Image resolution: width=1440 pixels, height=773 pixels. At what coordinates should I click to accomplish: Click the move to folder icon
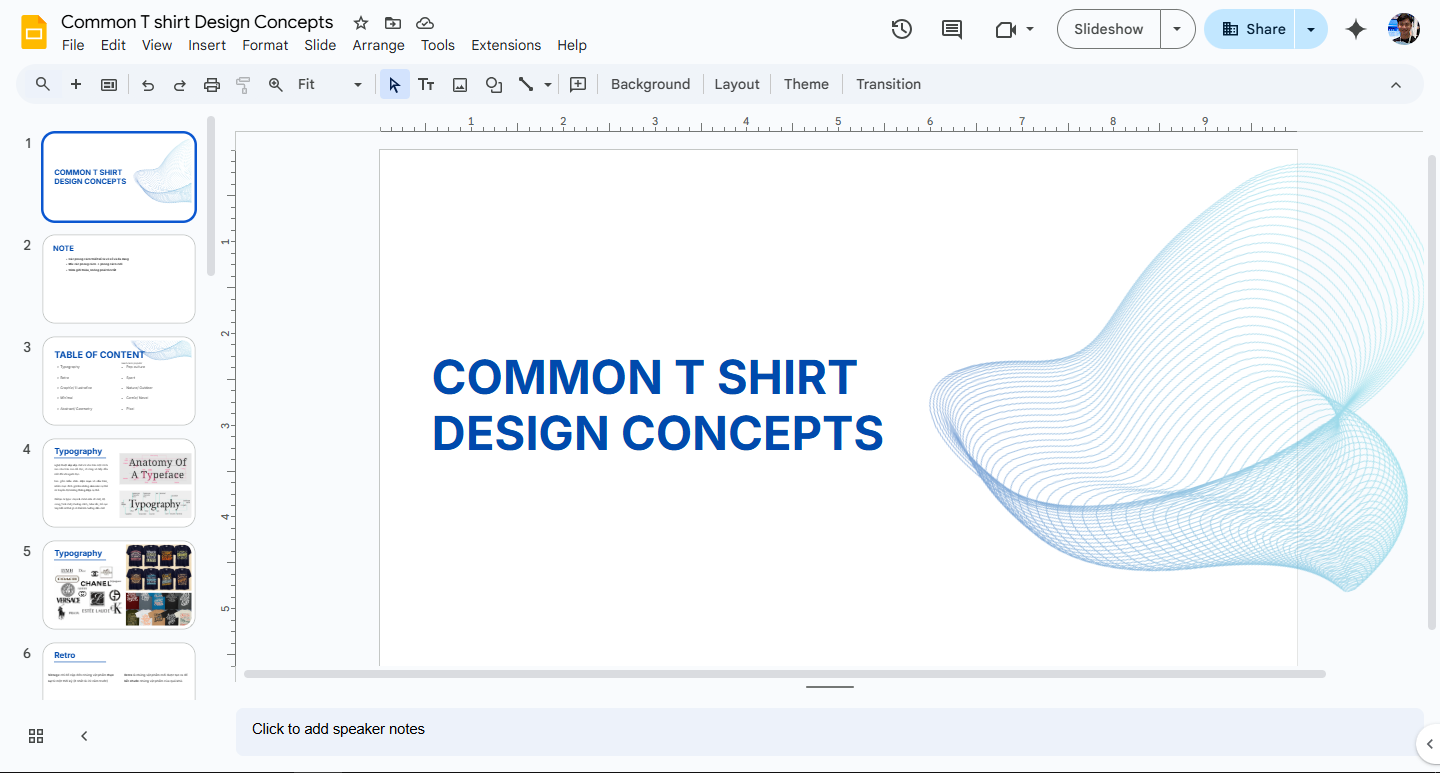point(393,23)
